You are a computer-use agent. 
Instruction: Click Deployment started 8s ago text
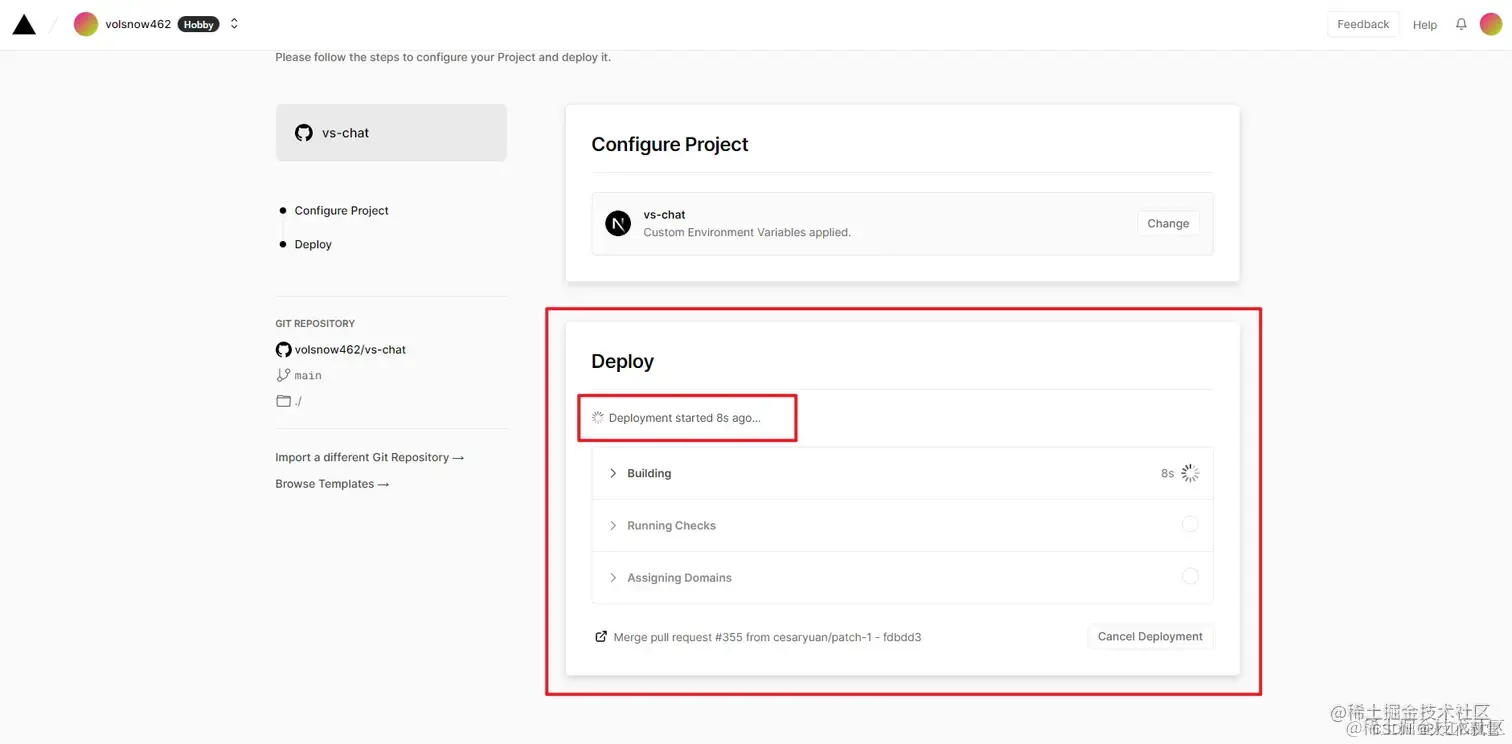point(685,418)
